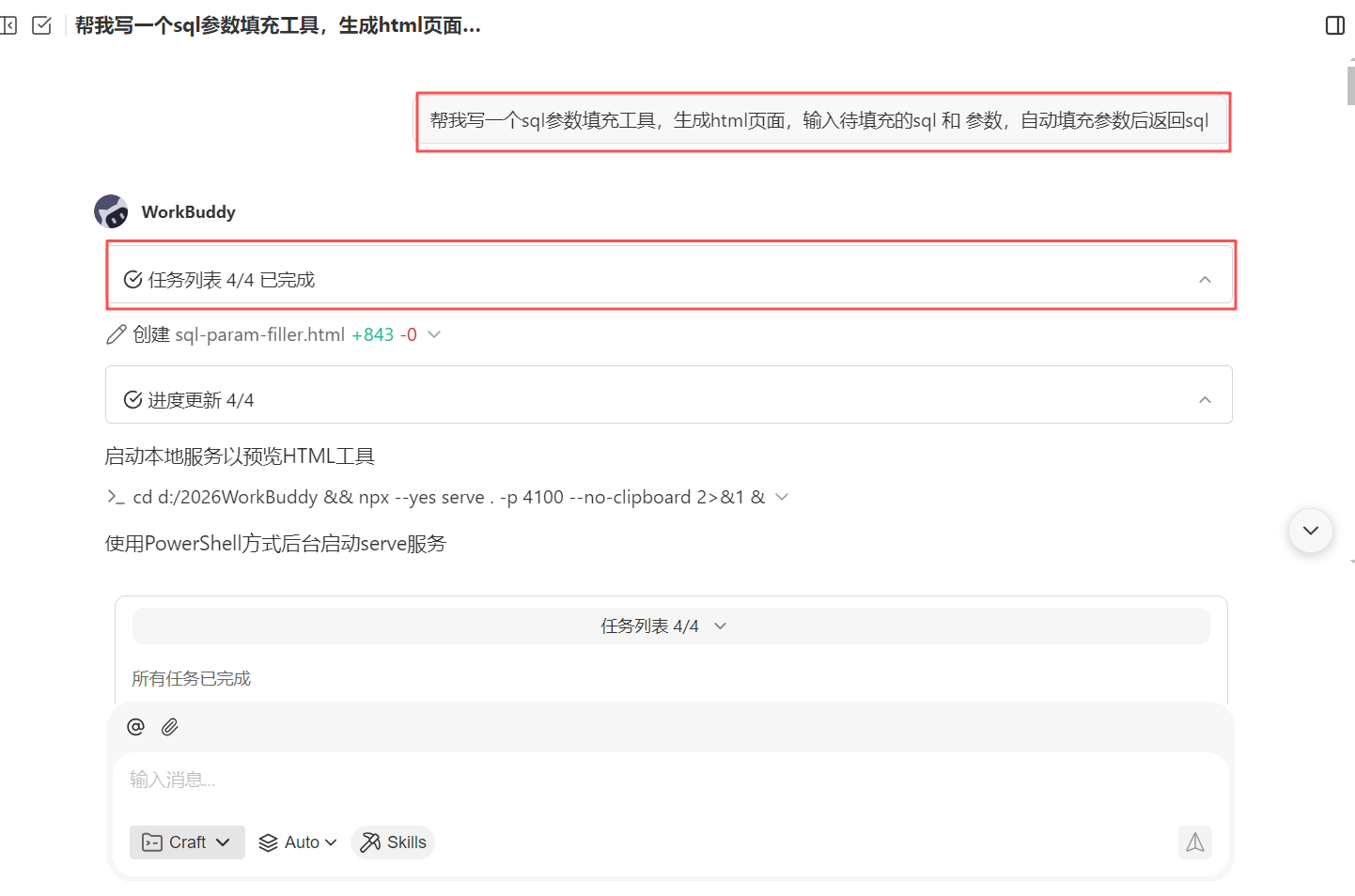Click the @ mention icon above the input
1355x896 pixels.
[134, 726]
